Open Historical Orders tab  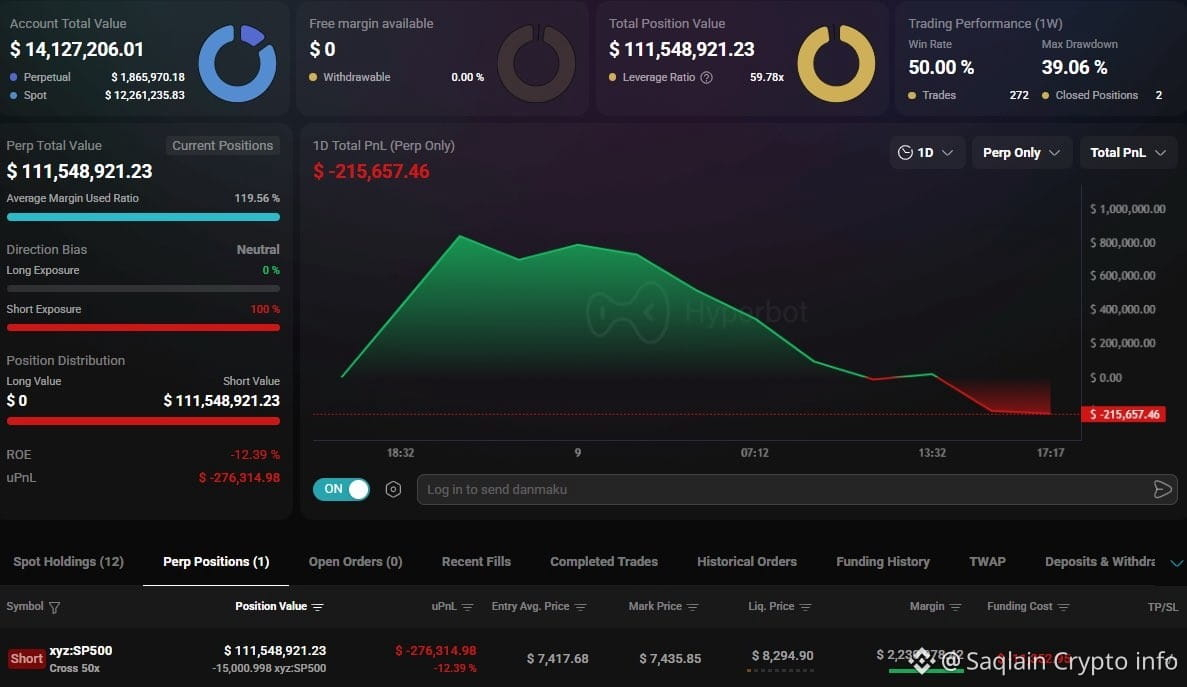[x=746, y=561]
